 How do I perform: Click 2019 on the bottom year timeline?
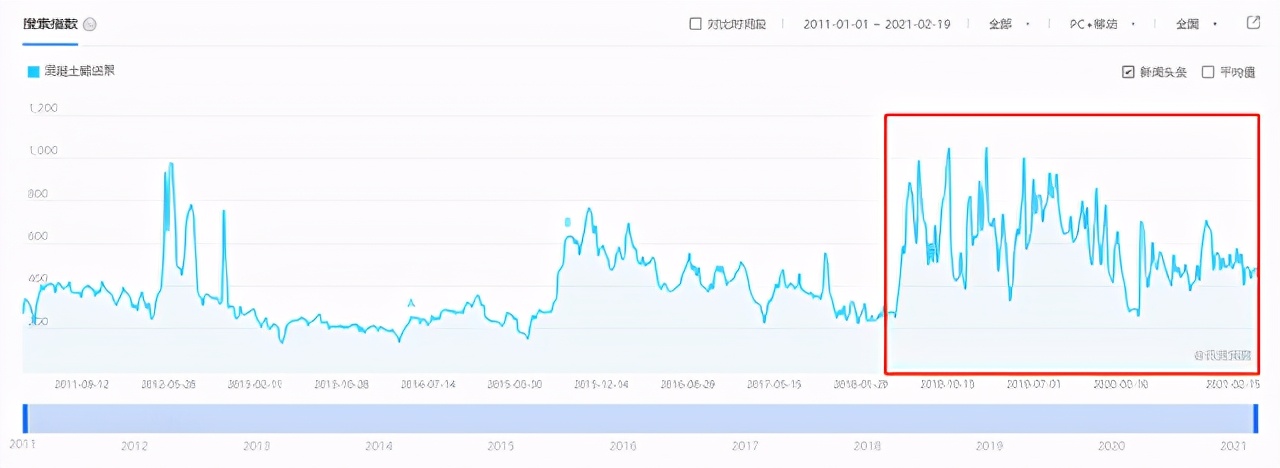[x=989, y=446]
